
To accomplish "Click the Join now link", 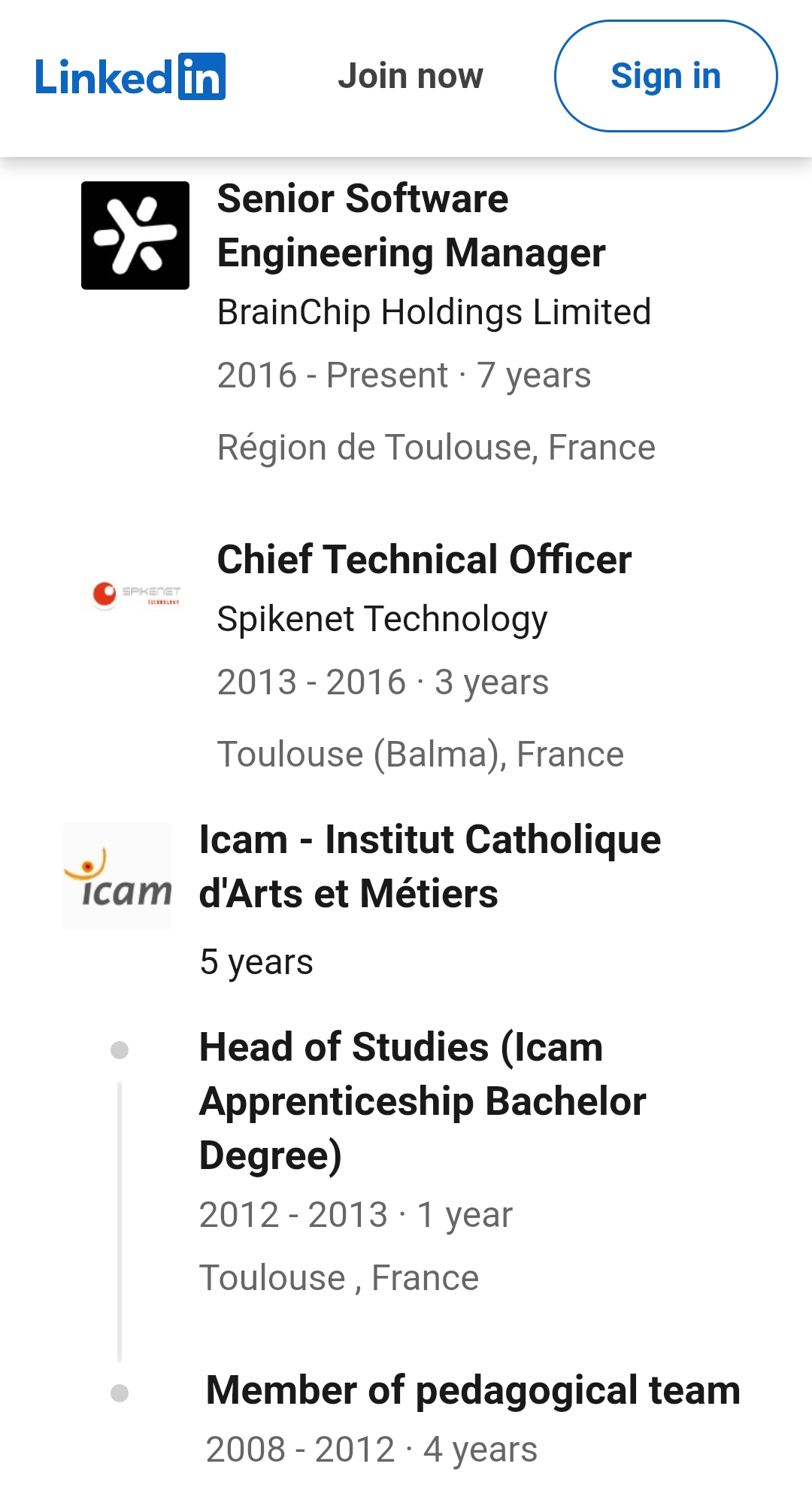I will click(x=411, y=76).
